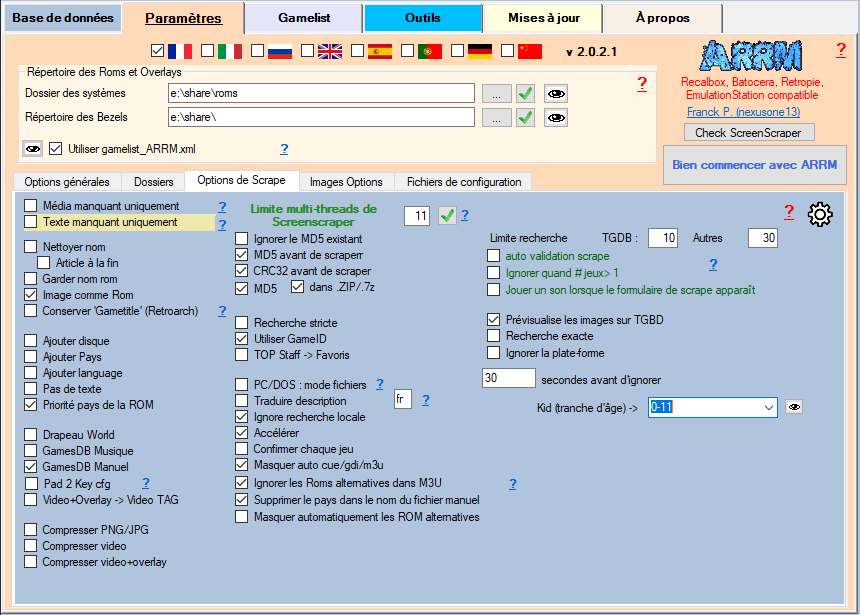Viewport: 860px width, 615px height.
Task: Click the United Kingdom flag icon
Action: 330,51
